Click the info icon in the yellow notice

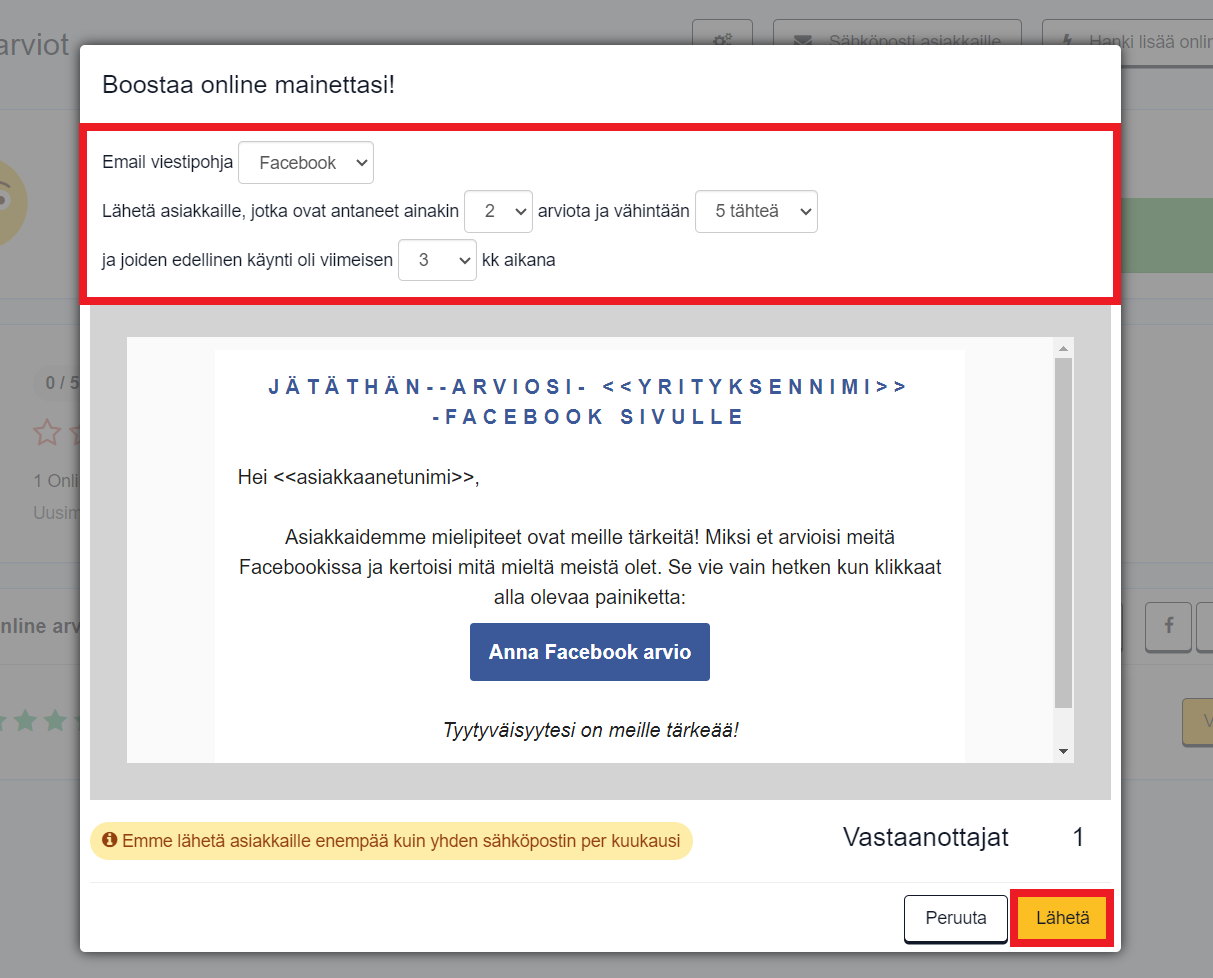[110, 840]
